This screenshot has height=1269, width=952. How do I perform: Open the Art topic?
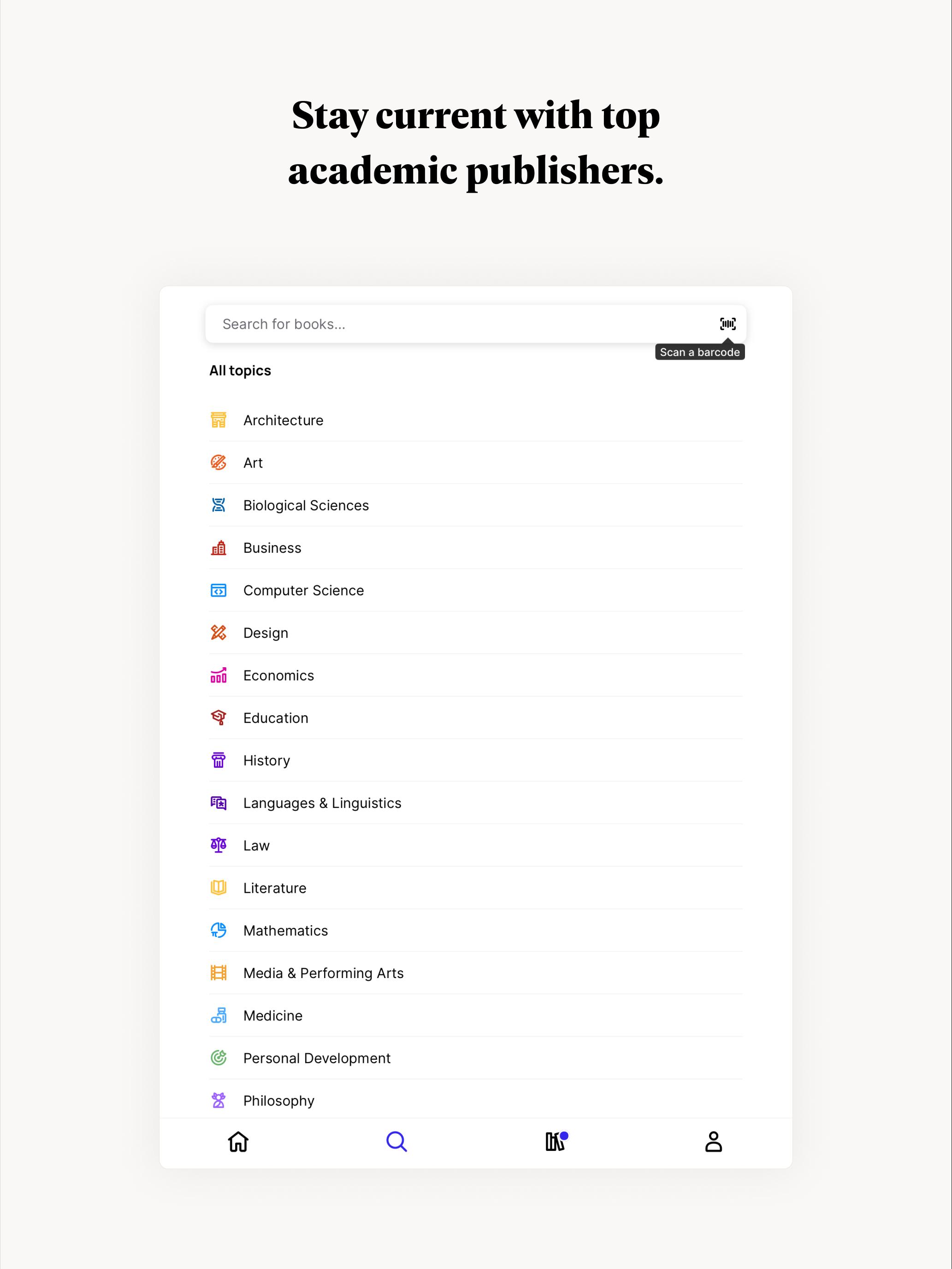(253, 463)
